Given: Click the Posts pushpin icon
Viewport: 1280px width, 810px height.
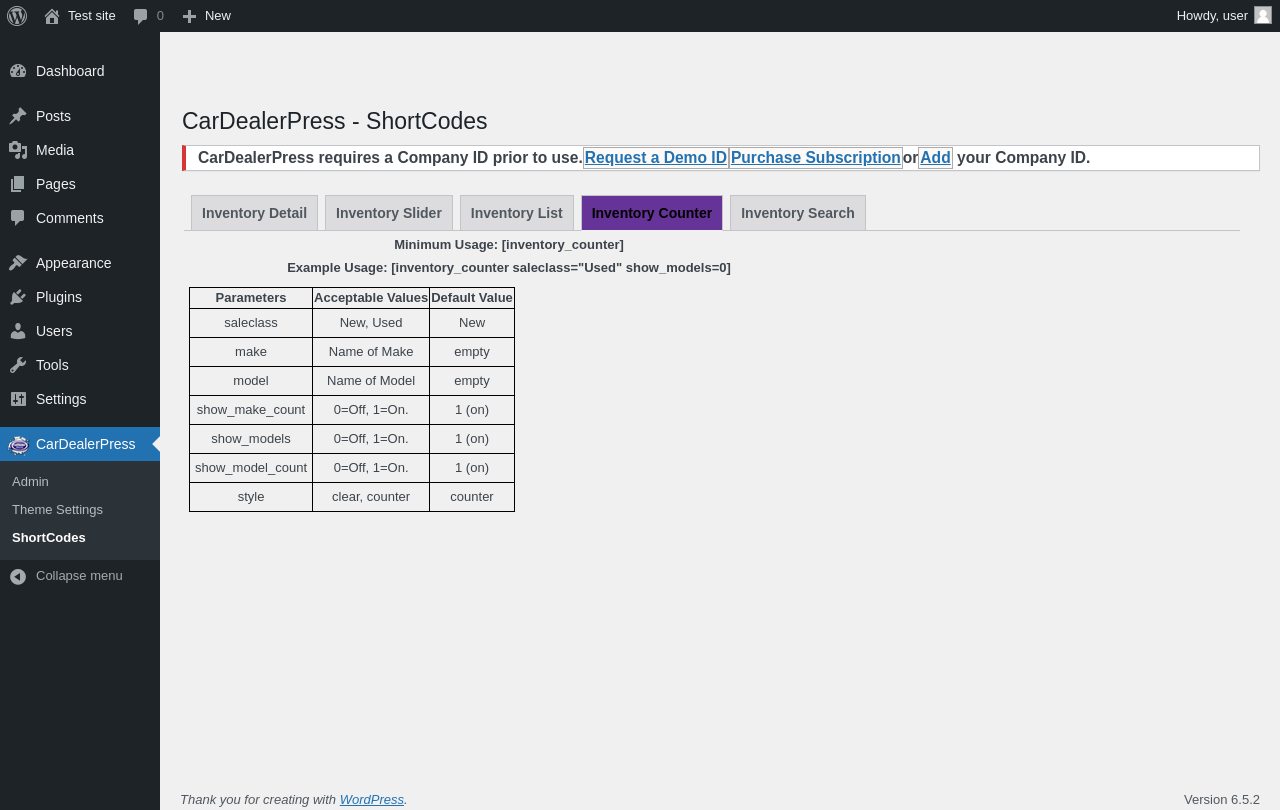Looking at the screenshot, I should click(x=18, y=116).
